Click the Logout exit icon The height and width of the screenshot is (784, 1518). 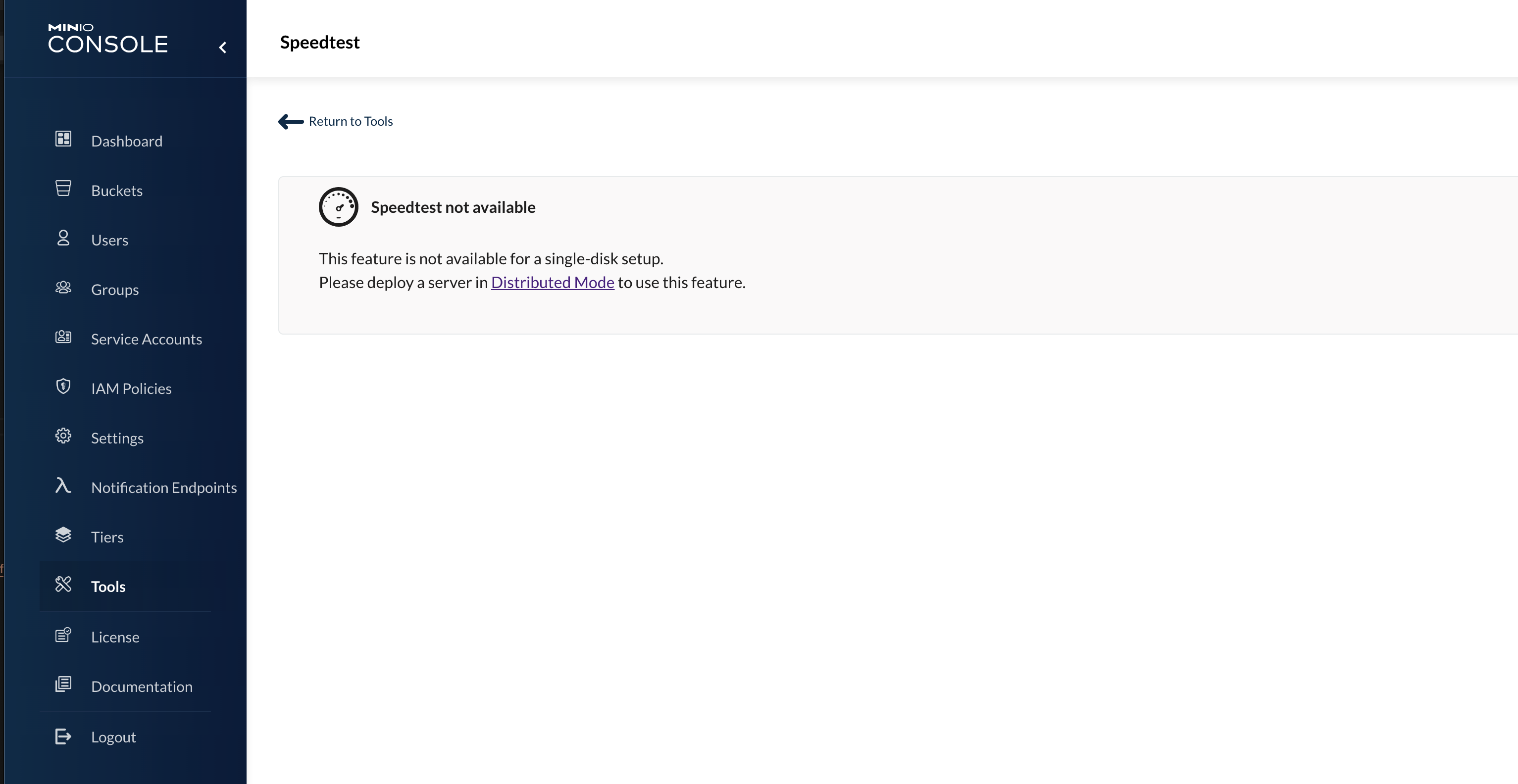63,736
